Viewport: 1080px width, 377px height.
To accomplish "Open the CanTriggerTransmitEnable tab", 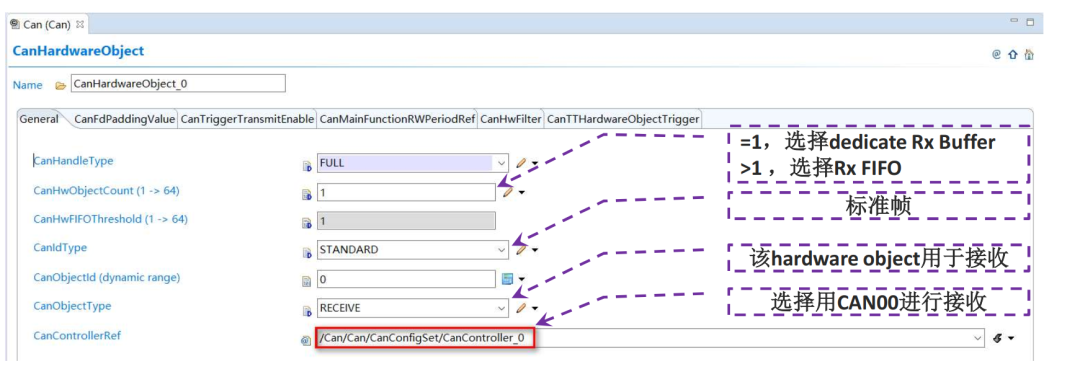I will click(x=247, y=119).
